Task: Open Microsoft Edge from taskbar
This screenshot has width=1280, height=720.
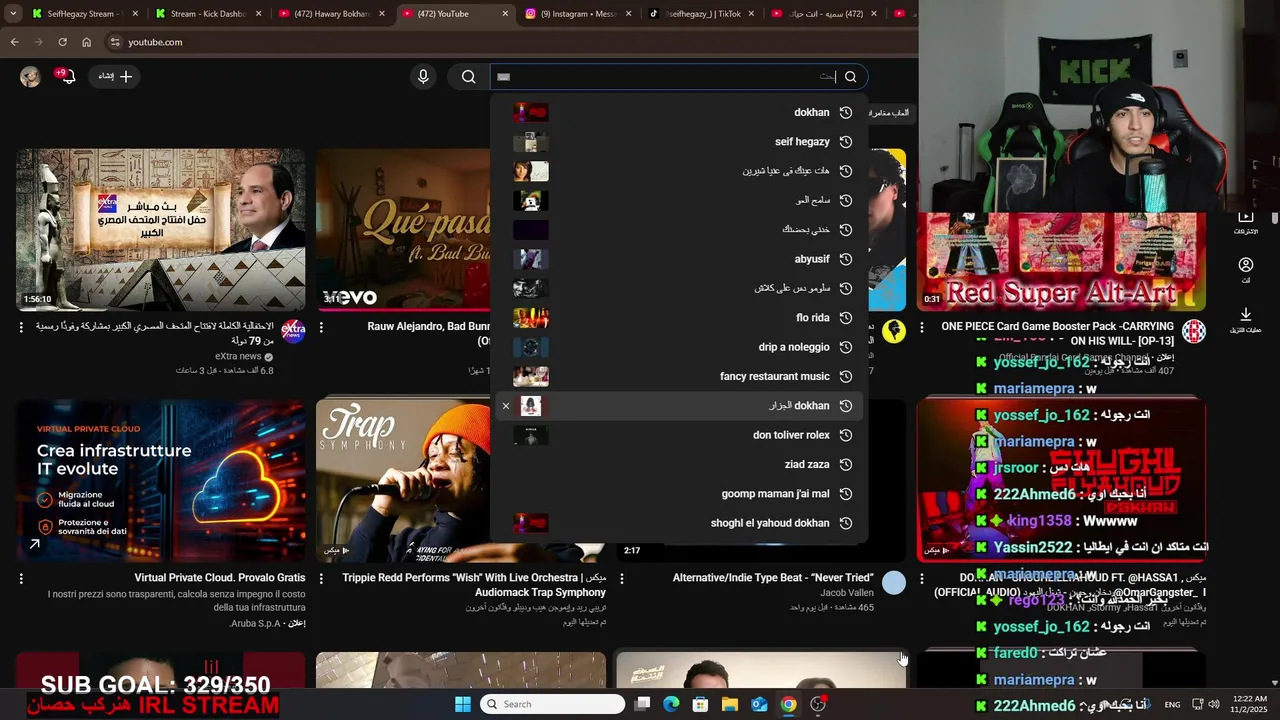Action: (672, 704)
